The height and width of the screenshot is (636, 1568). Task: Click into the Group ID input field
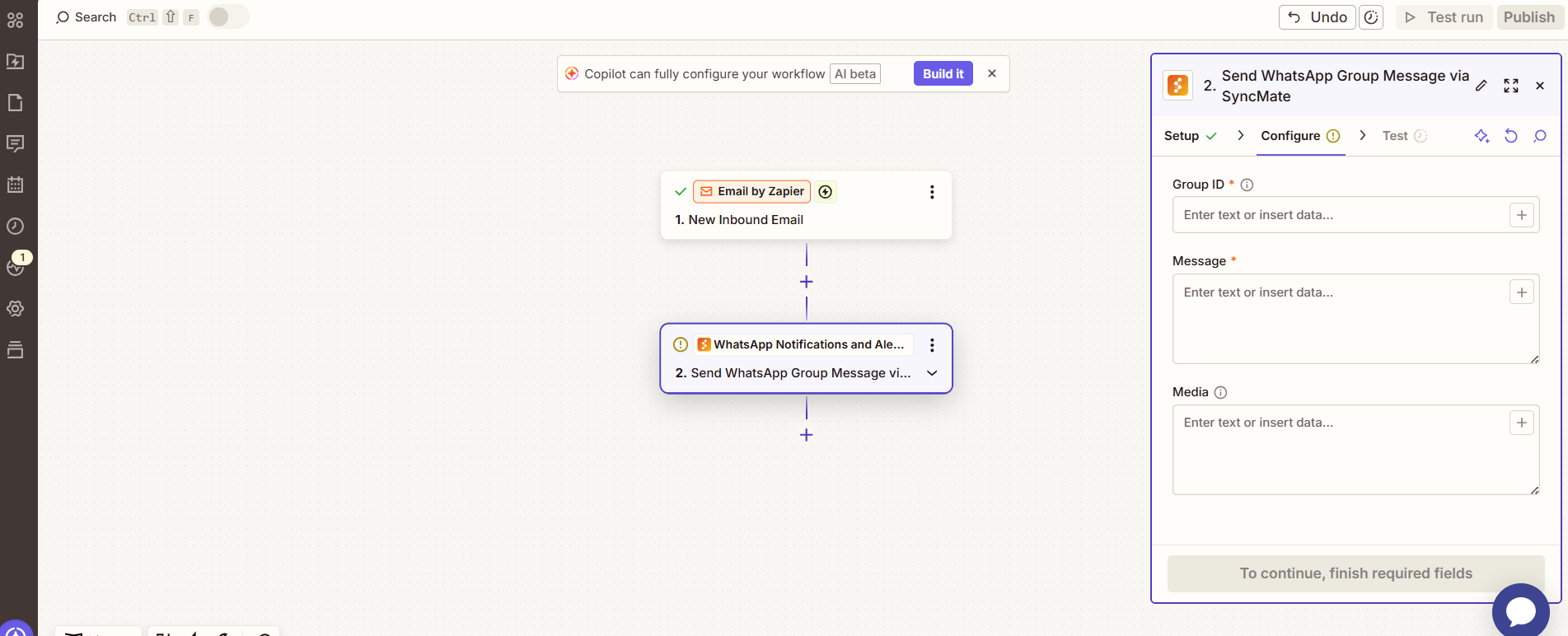point(1339,215)
